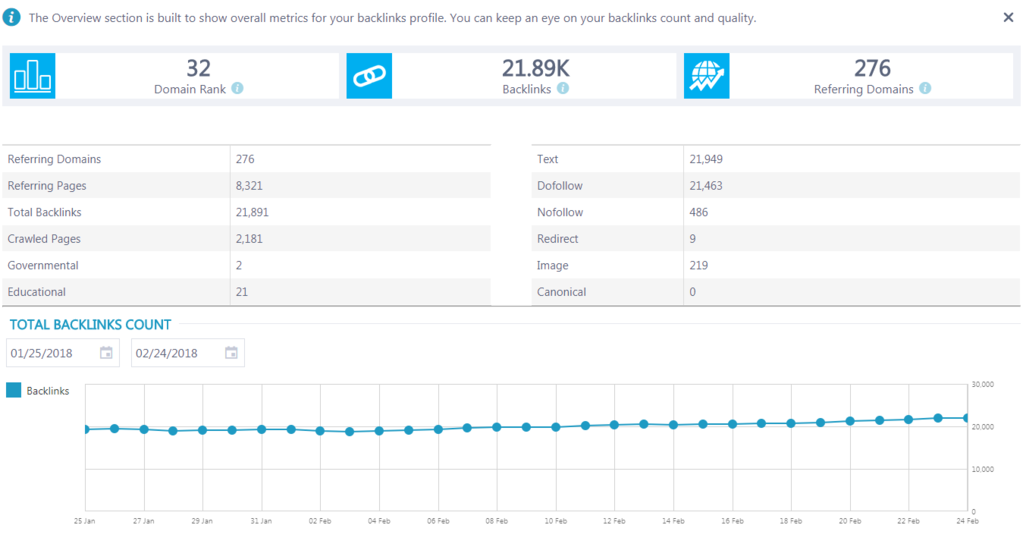Toggle the Backlinks legend color swatch

(x=14, y=390)
